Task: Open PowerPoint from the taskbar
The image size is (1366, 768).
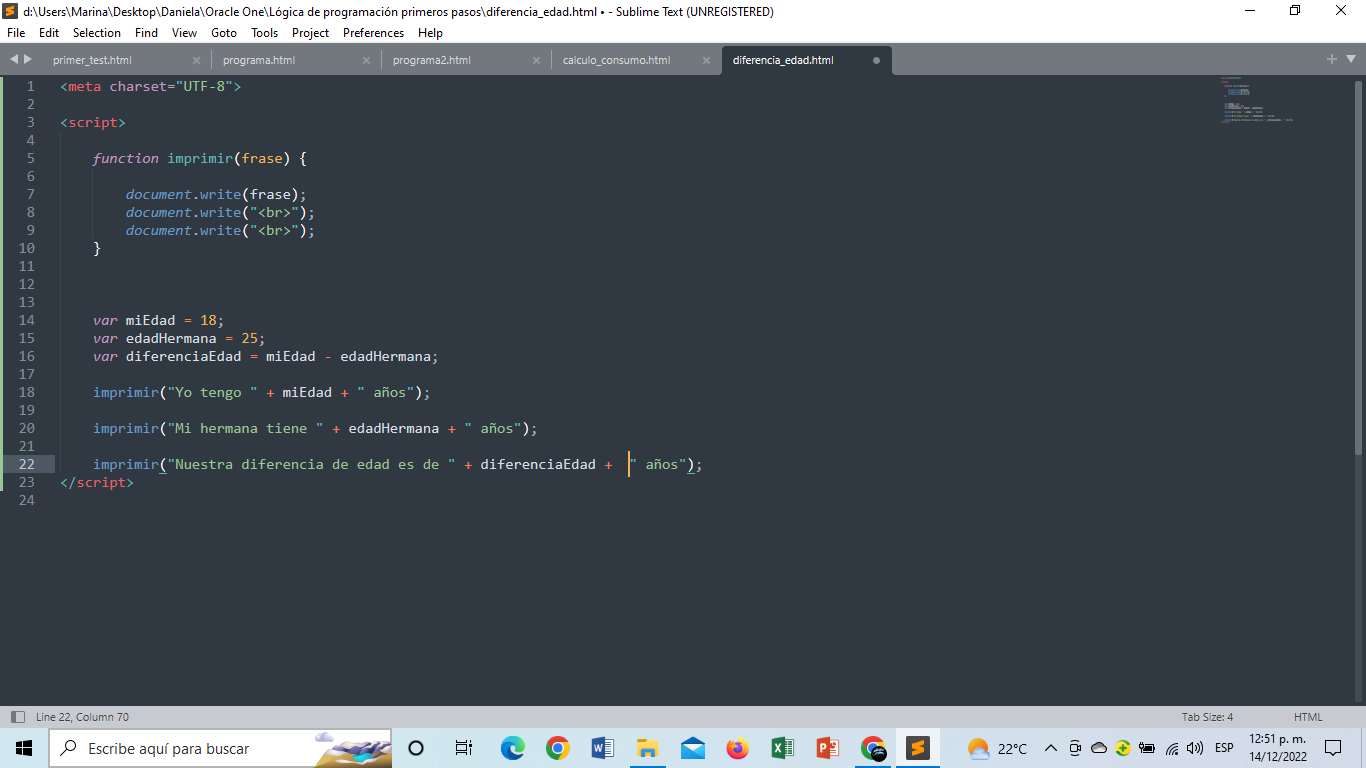Action: coord(827,748)
